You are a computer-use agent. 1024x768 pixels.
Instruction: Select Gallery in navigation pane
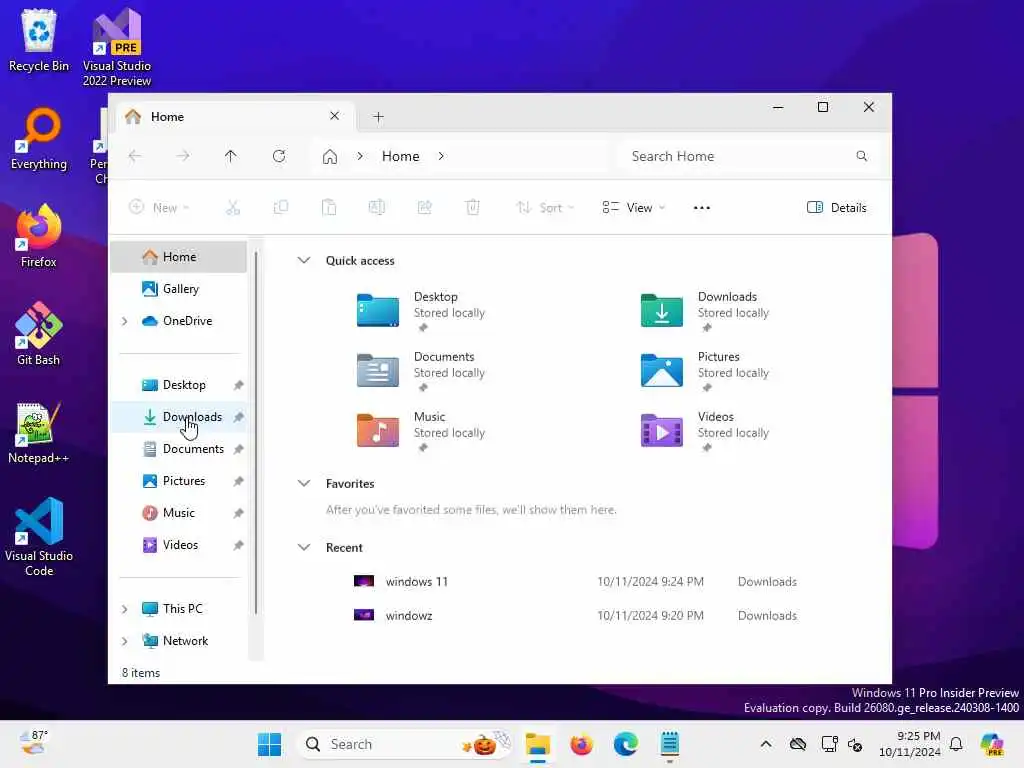pos(179,289)
